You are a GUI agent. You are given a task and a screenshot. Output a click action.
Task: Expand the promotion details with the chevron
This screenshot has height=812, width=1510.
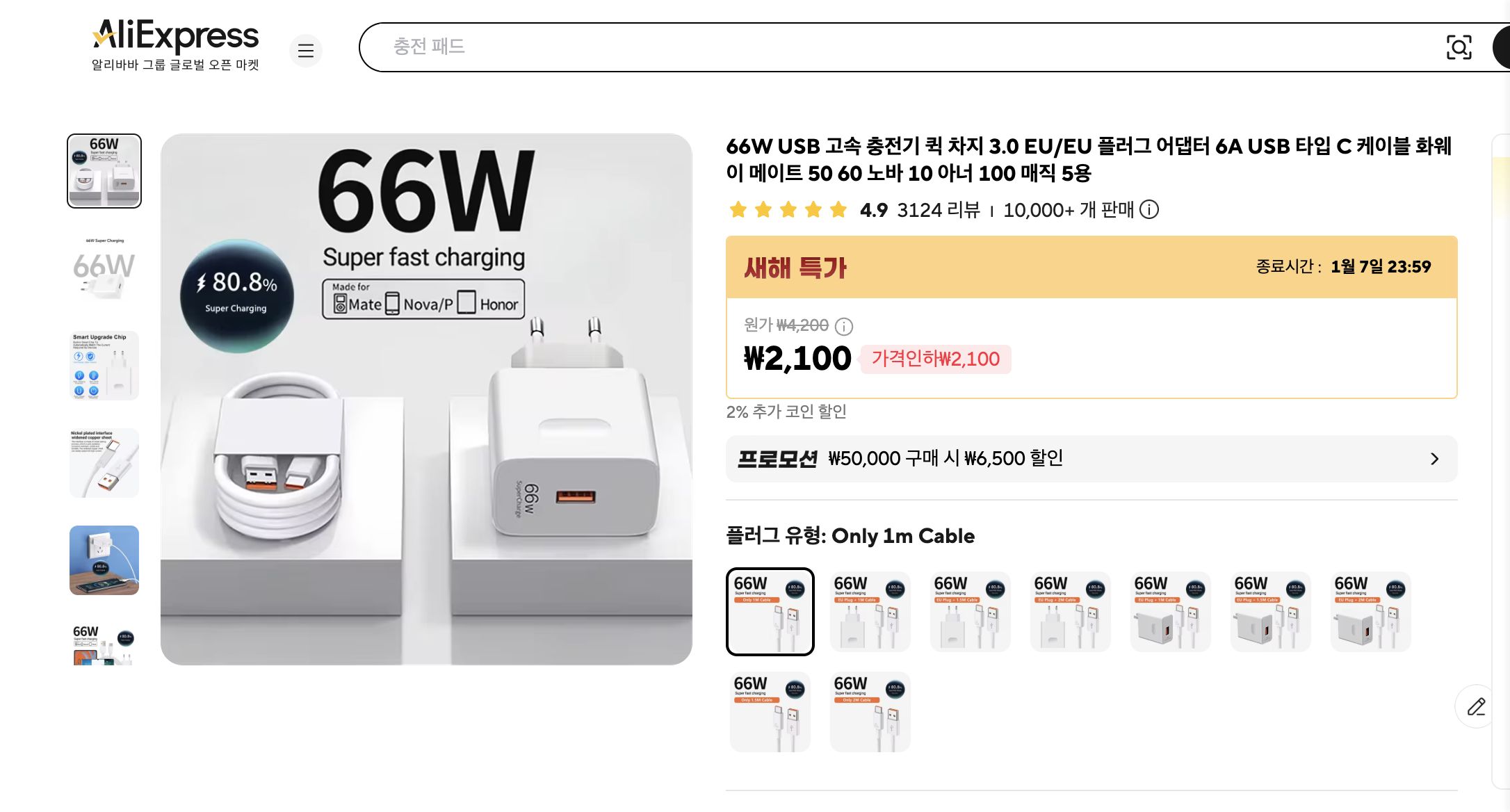tap(1434, 458)
